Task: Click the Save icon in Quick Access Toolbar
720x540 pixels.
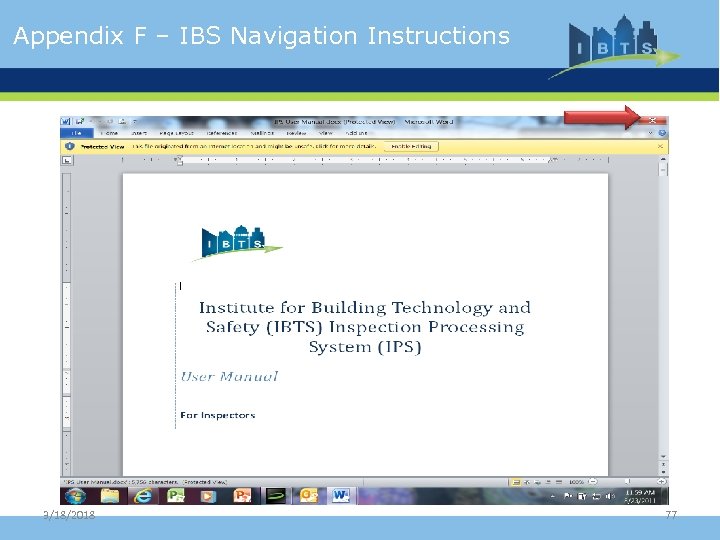Action: [80, 121]
